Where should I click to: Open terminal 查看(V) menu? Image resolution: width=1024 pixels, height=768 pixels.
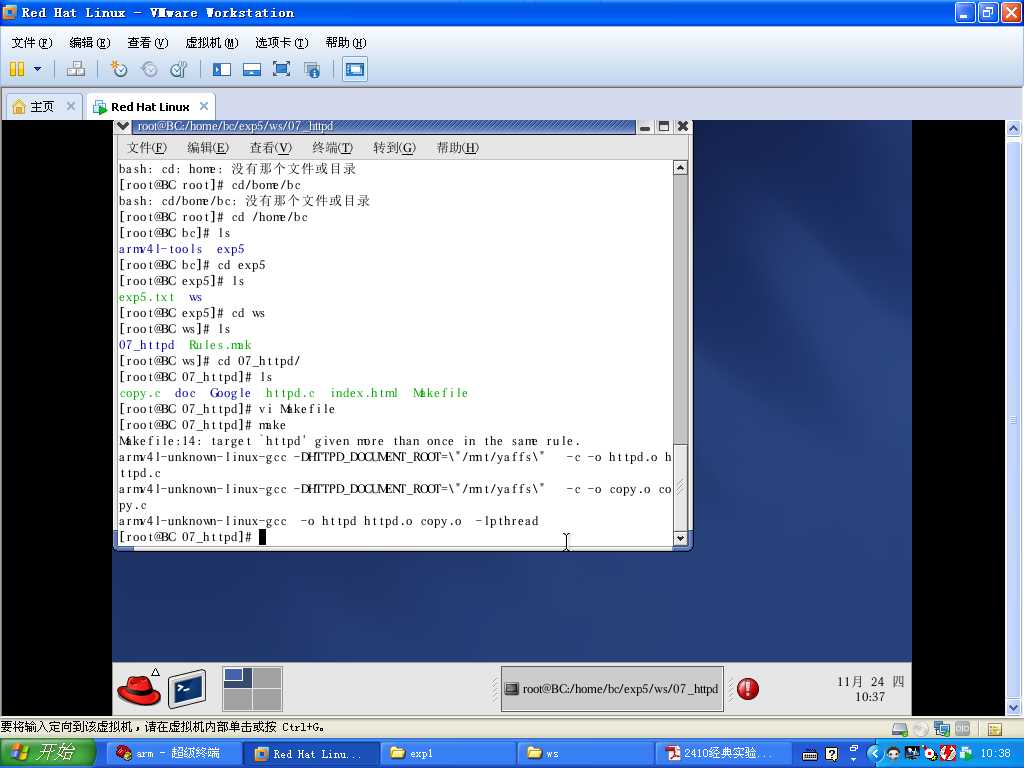point(270,148)
